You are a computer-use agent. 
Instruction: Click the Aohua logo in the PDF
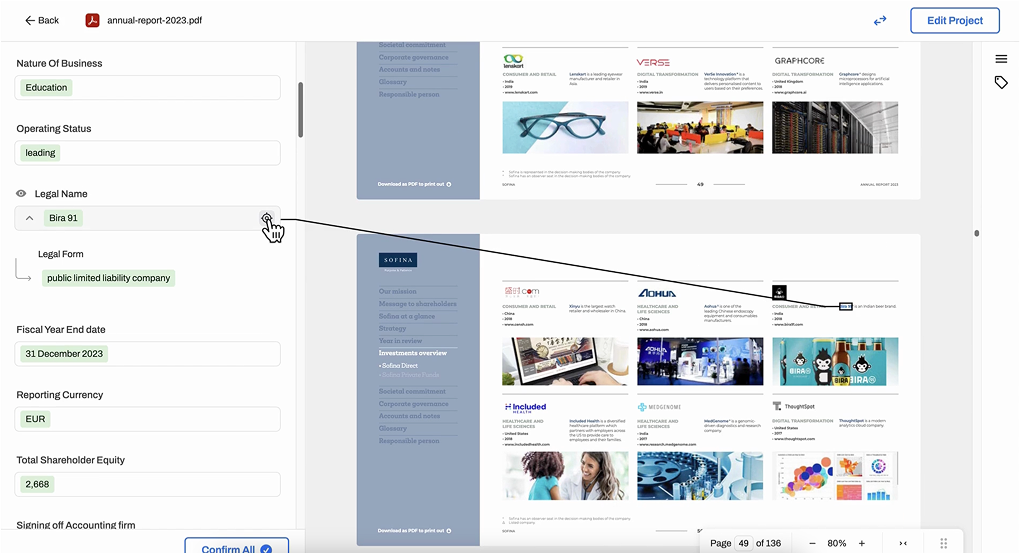[x=657, y=293]
